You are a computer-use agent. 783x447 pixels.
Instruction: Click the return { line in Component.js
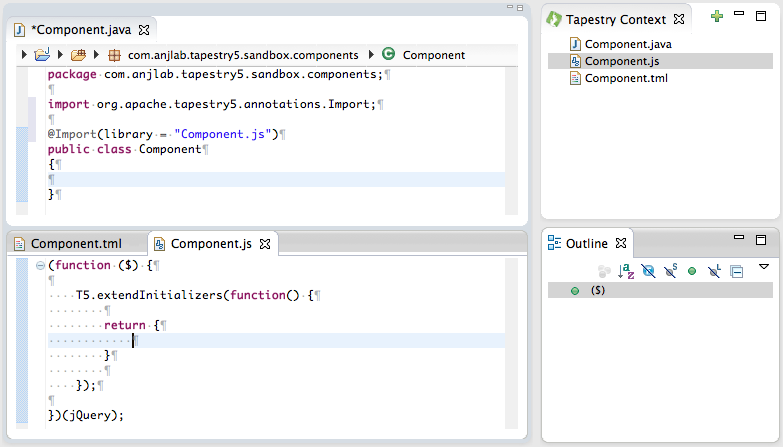(x=132, y=325)
